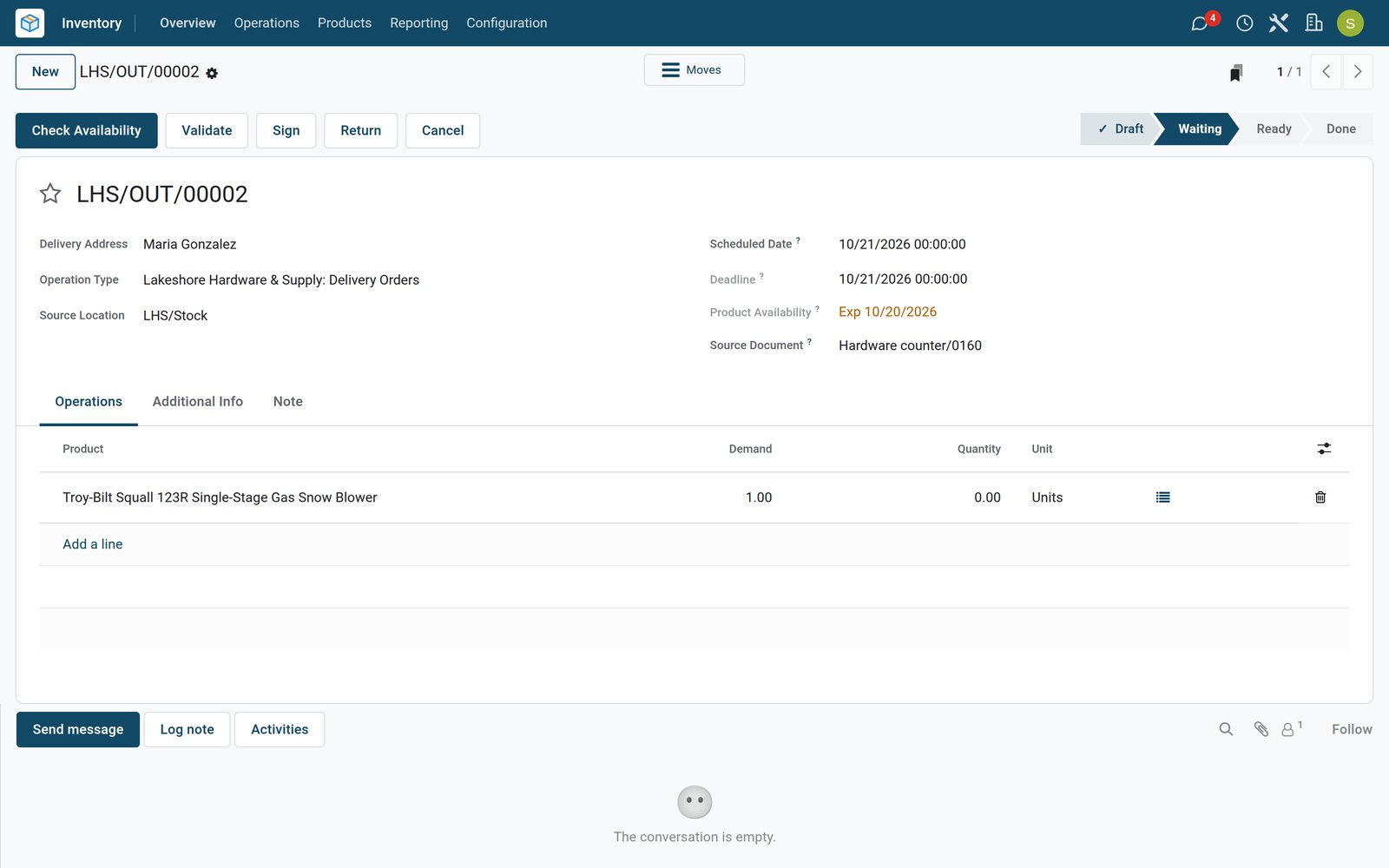1389x868 pixels.
Task: Click the Sign button
Action: point(286,130)
